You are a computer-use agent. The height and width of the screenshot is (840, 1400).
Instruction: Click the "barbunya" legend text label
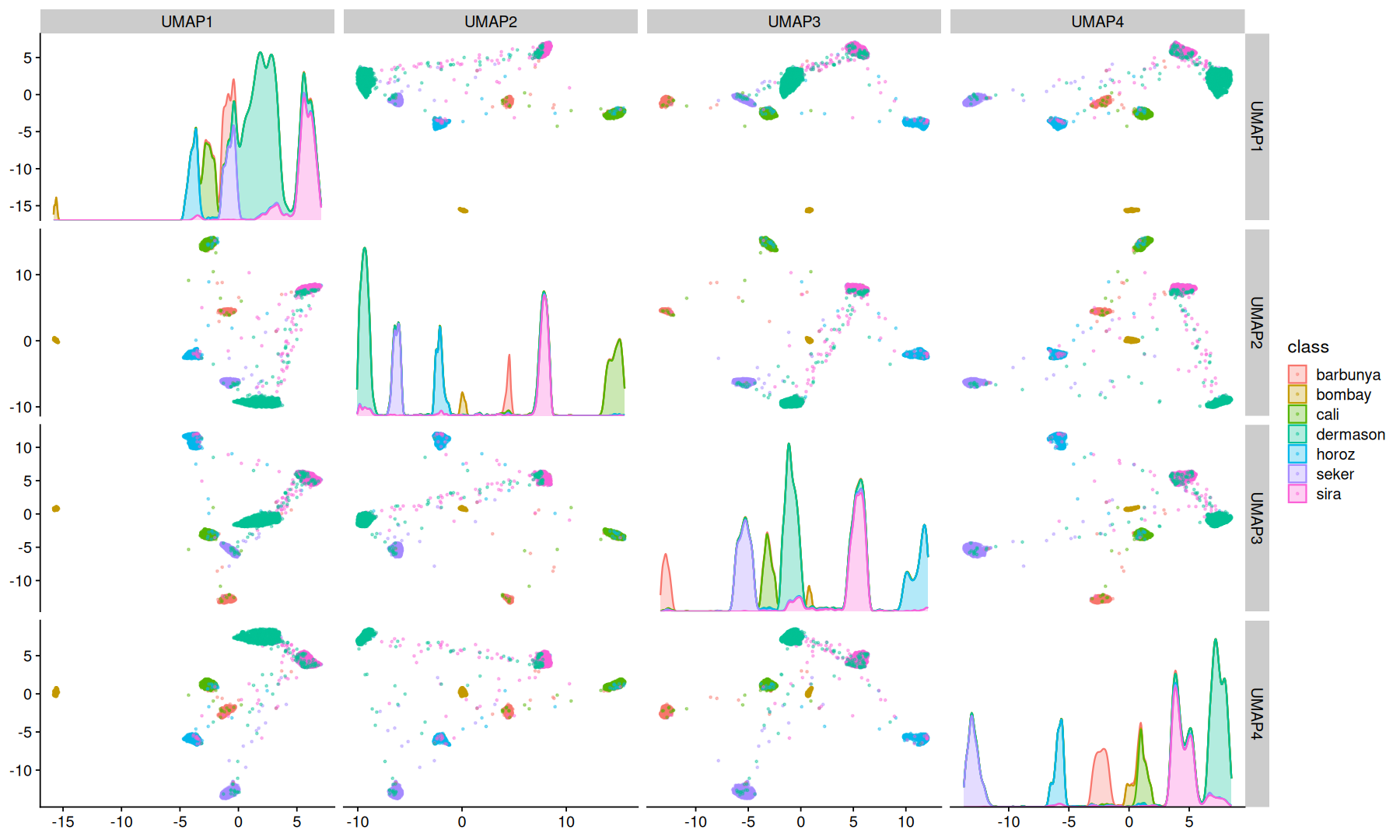[x=1347, y=375]
